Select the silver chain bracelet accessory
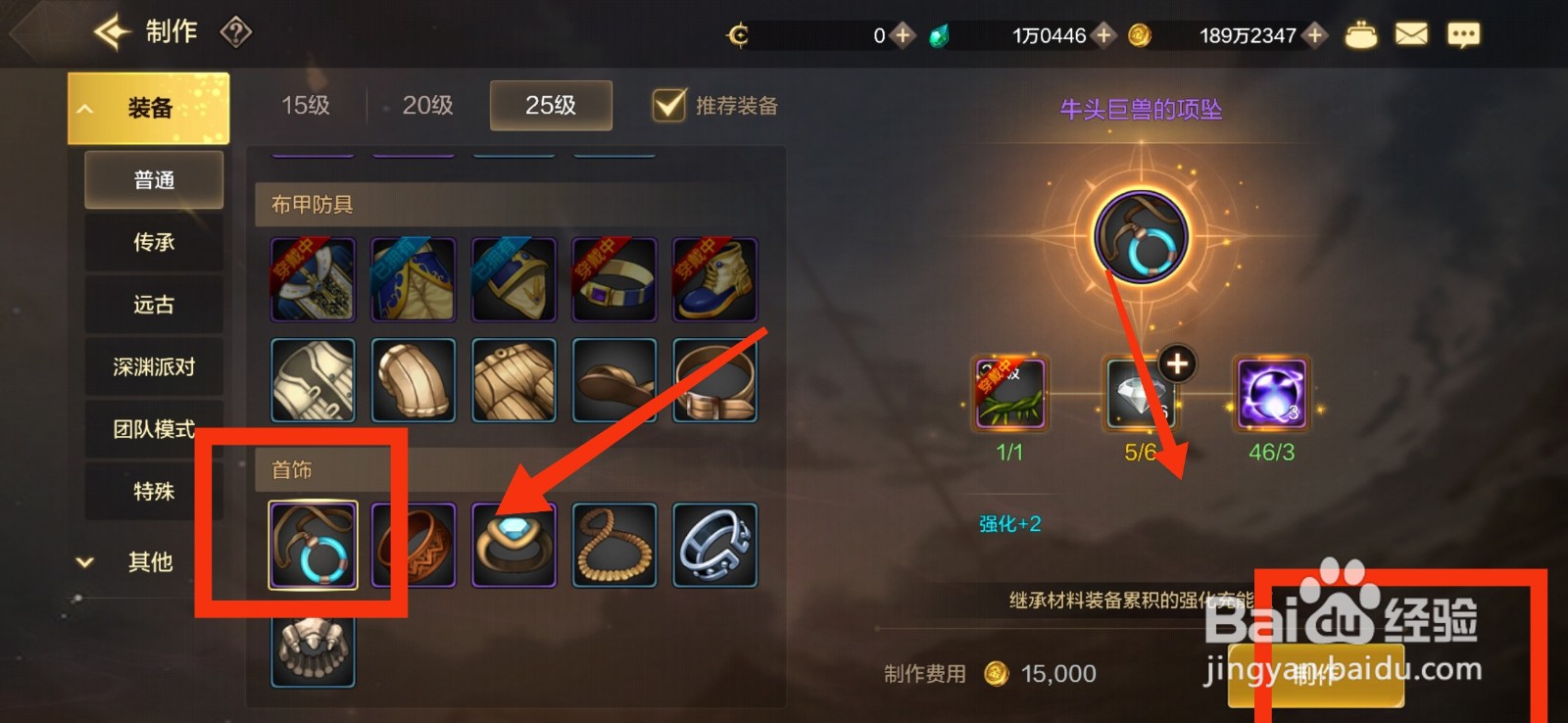The width and height of the screenshot is (1568, 723). pyautogui.click(x=714, y=545)
